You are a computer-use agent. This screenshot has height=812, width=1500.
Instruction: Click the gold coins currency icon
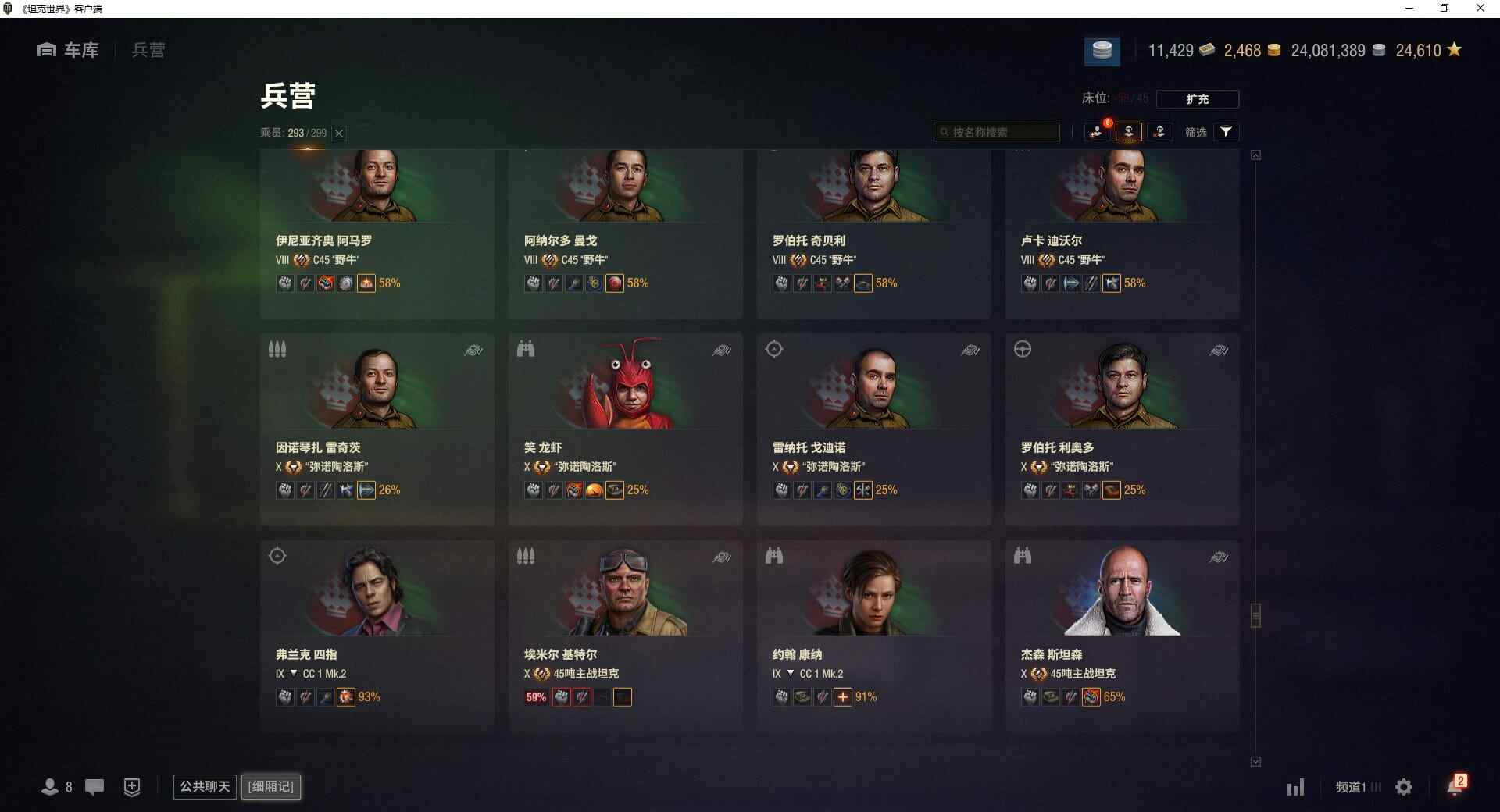pyautogui.click(x=1273, y=51)
